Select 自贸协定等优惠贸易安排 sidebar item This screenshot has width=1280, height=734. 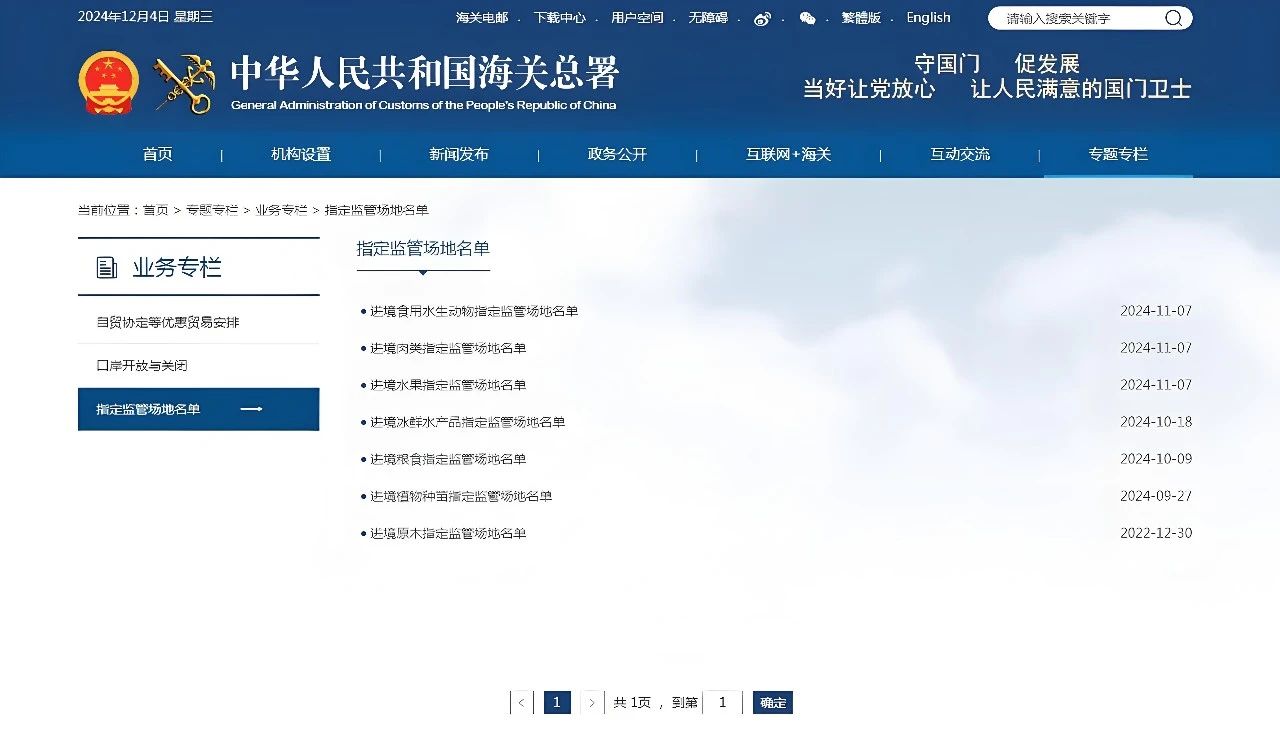tap(168, 323)
